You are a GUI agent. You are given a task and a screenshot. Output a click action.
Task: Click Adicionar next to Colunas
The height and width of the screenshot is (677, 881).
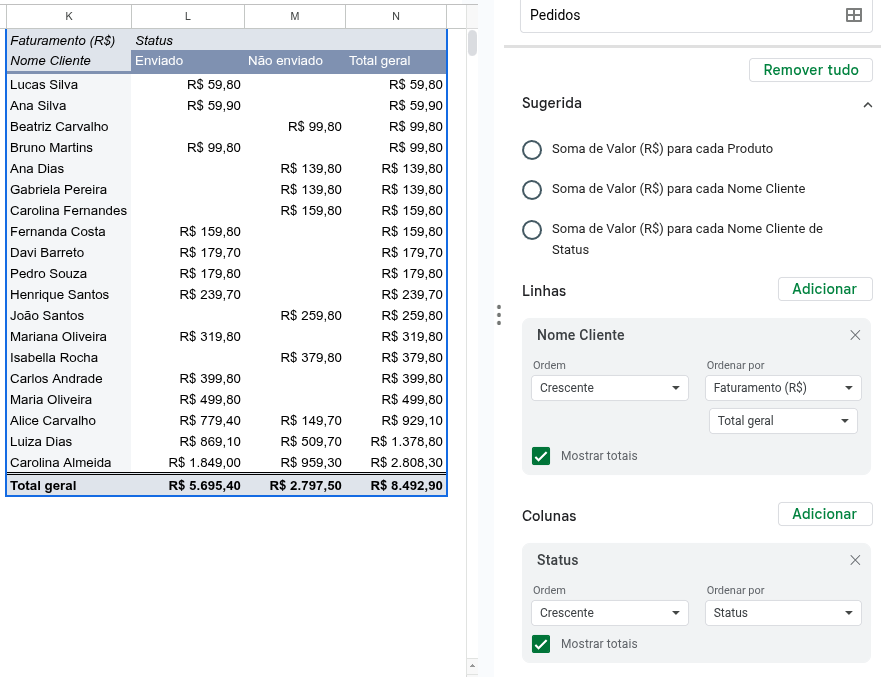point(824,514)
